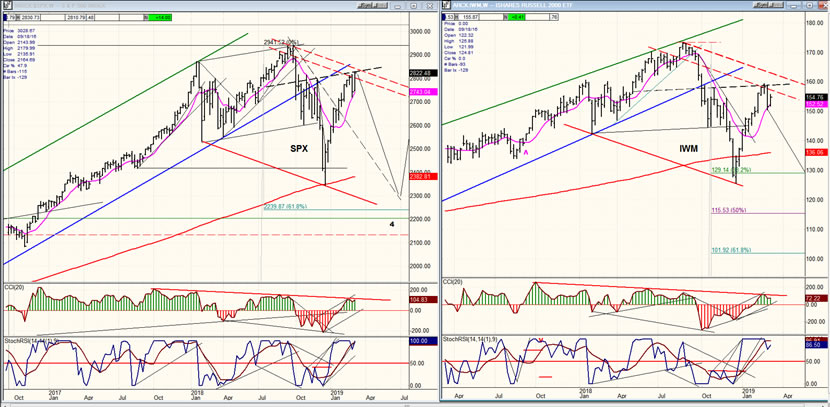Click the IWM chart label
The width and height of the screenshot is (830, 407).
point(691,149)
